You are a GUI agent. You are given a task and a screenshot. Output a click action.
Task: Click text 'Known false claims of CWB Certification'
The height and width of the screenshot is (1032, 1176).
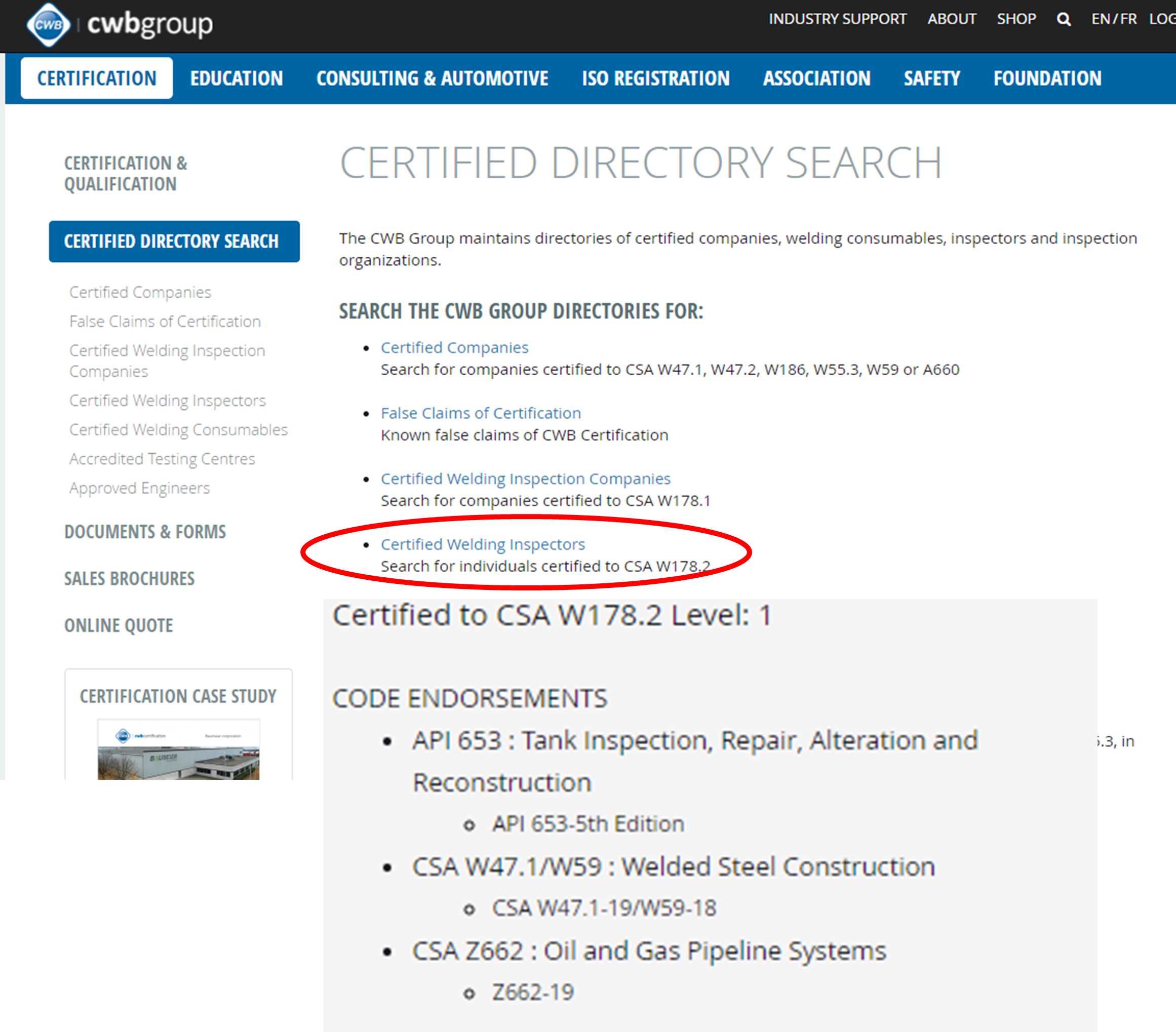[x=525, y=435]
